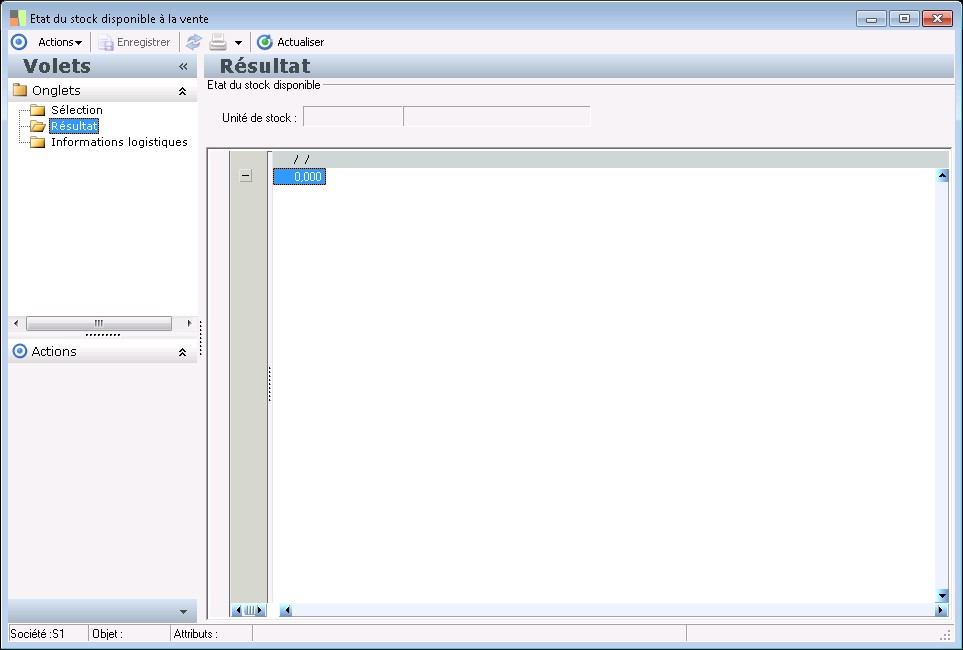963x650 pixels.
Task: Click the Résultat open folder icon
Action: [38, 126]
